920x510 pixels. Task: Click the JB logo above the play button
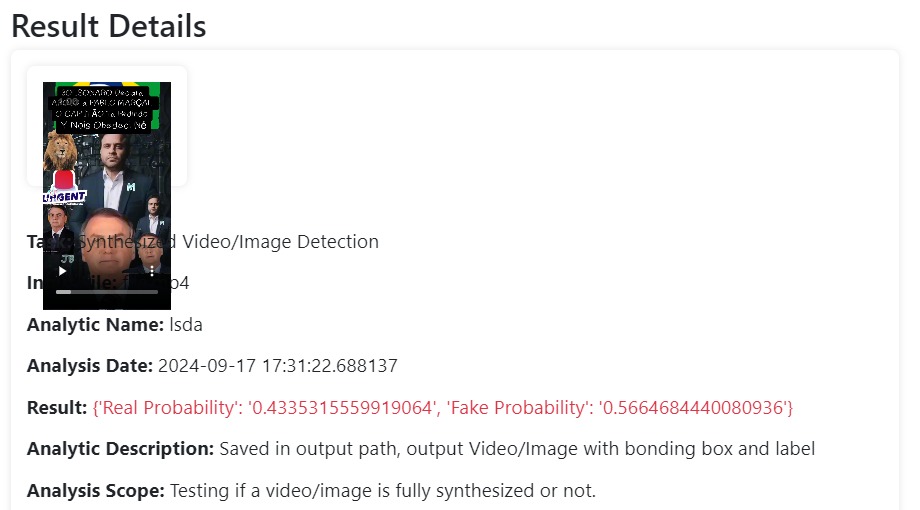(67, 258)
